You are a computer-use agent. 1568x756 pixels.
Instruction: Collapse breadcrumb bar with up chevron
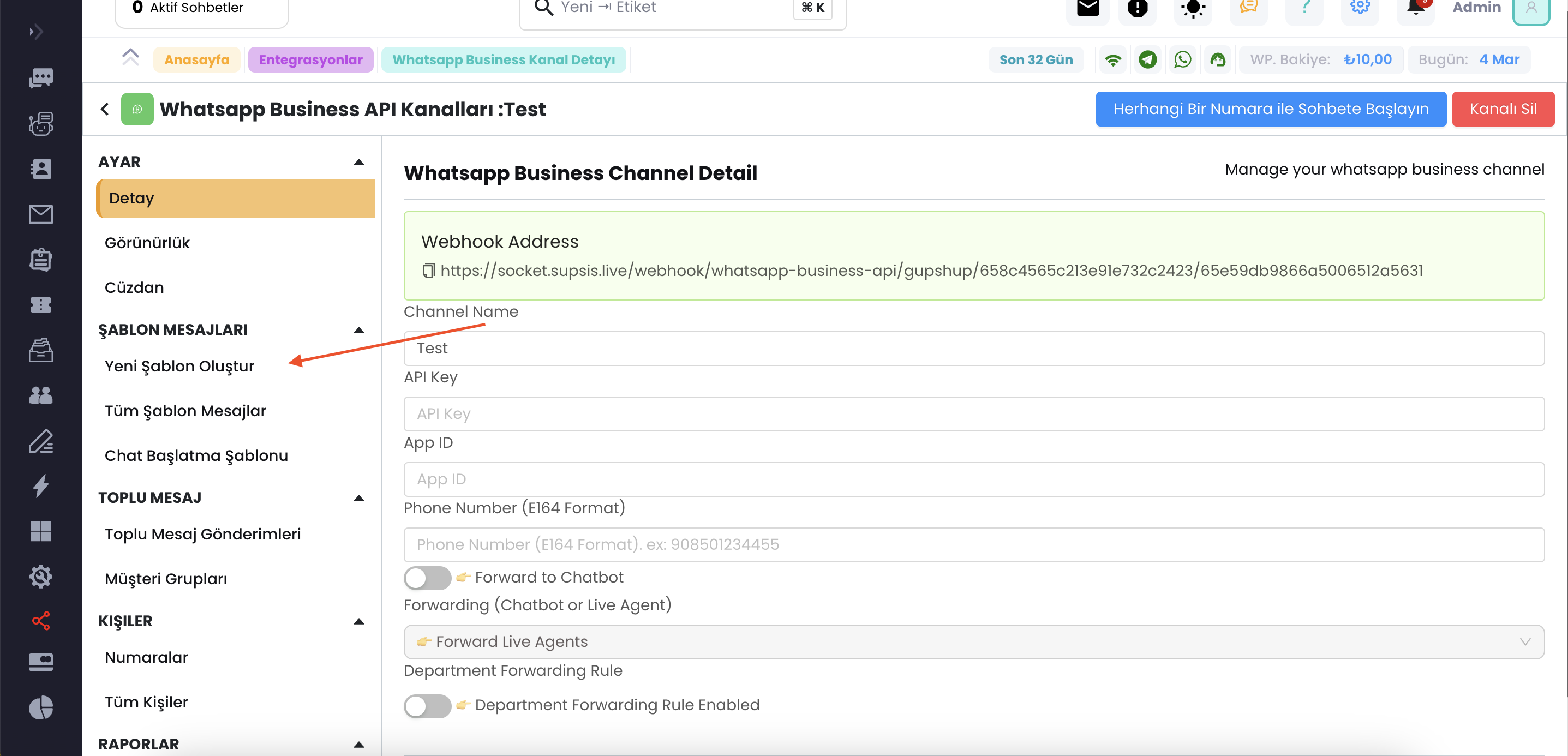(130, 57)
